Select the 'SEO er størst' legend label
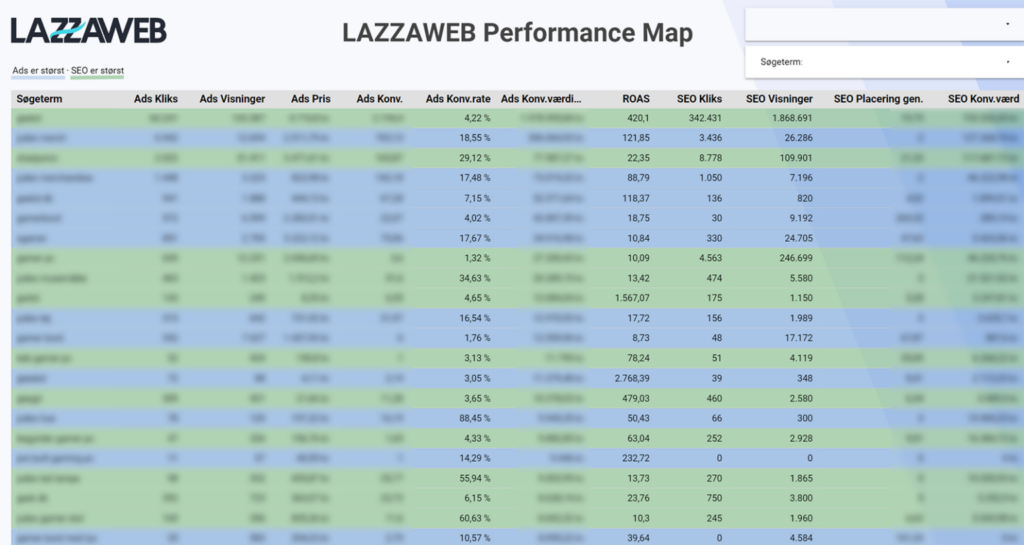 [97, 70]
